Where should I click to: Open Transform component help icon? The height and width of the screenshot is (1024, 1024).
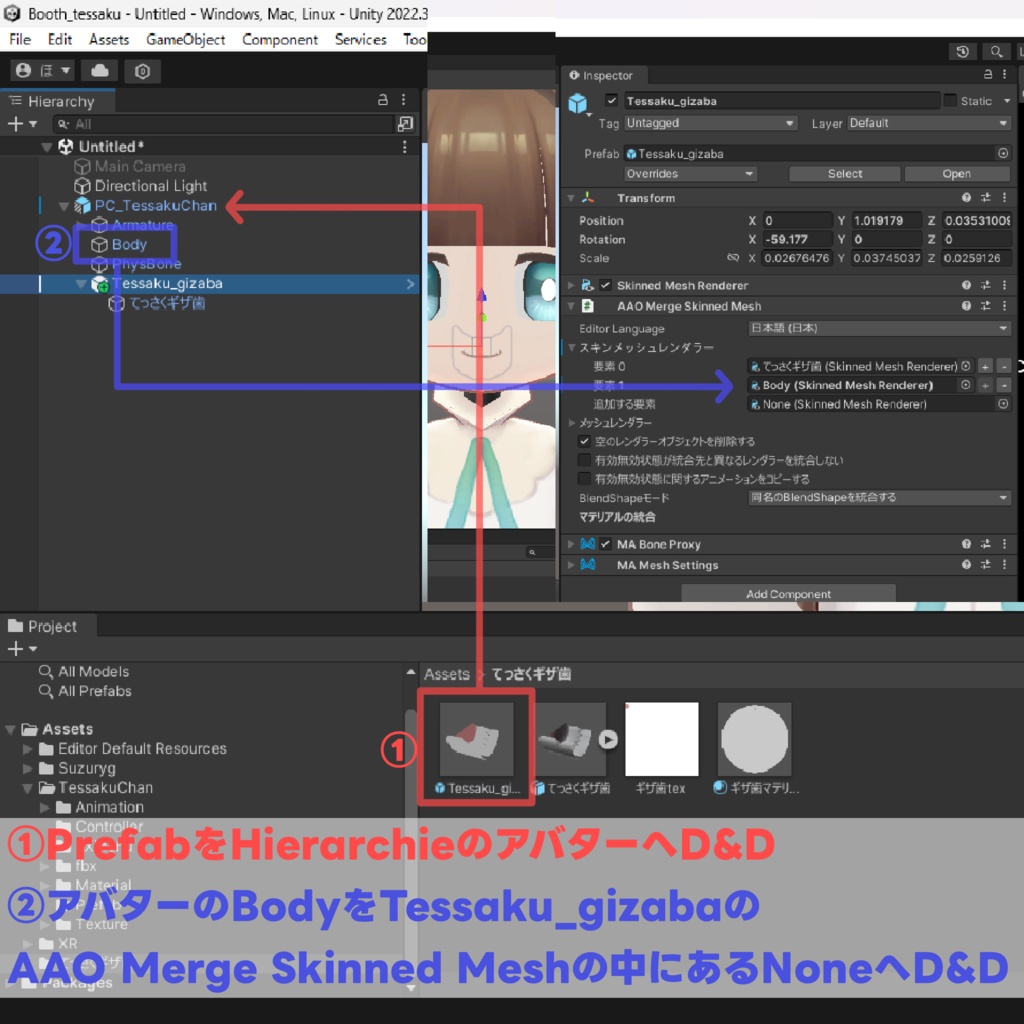point(966,197)
